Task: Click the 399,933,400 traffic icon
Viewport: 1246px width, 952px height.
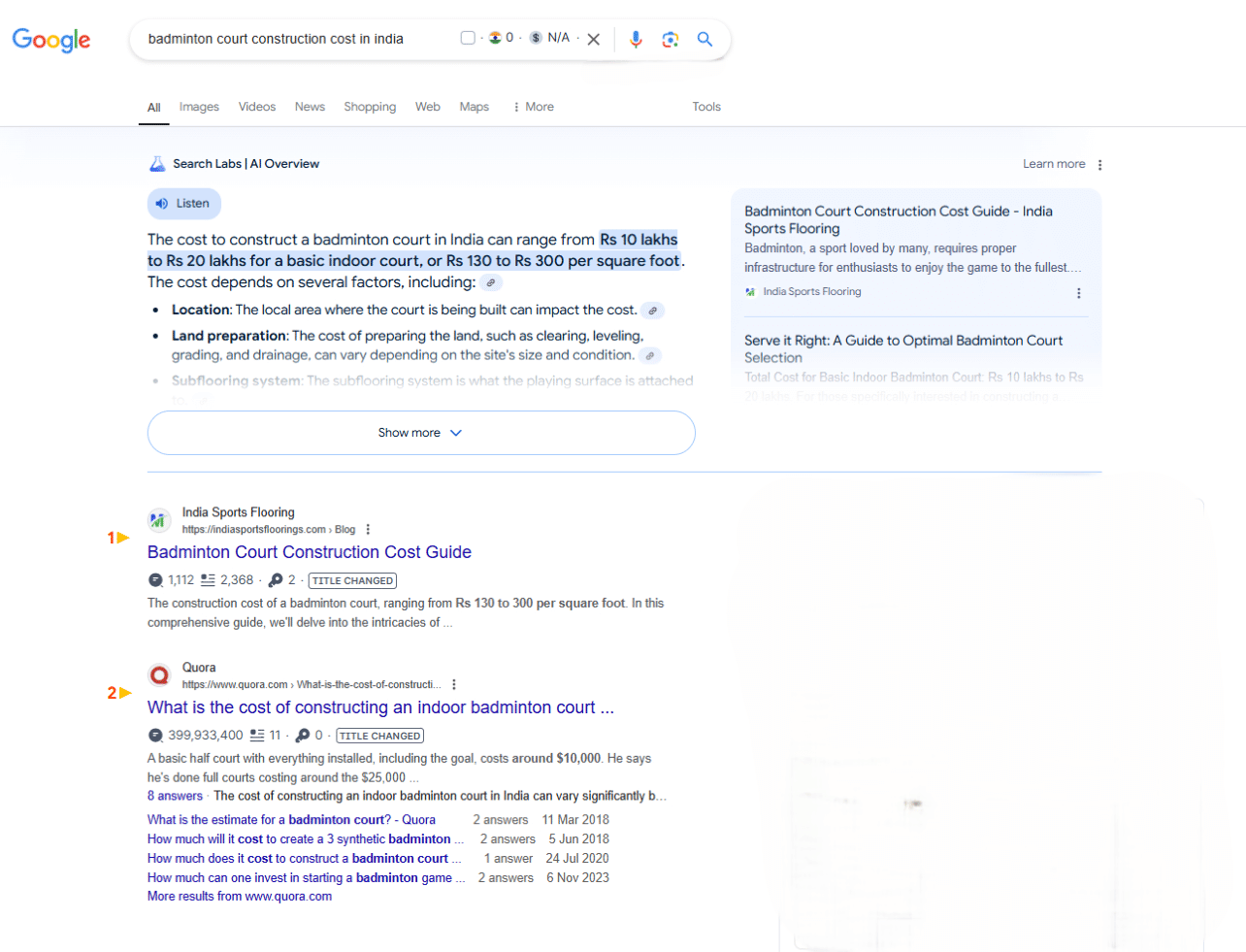Action: 155,736
